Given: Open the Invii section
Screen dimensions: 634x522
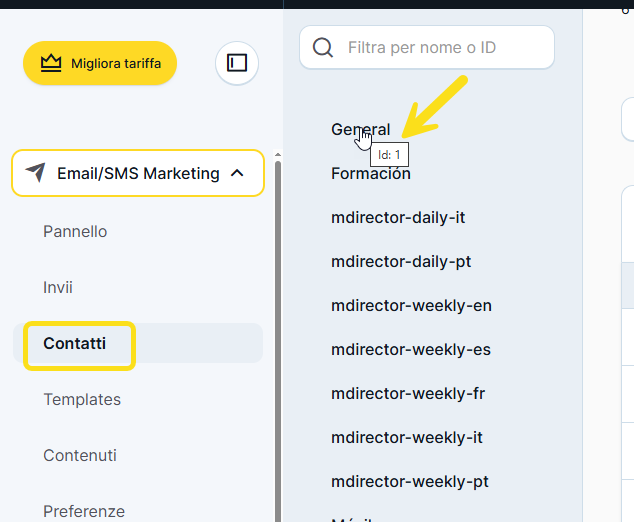Looking at the screenshot, I should coord(58,287).
